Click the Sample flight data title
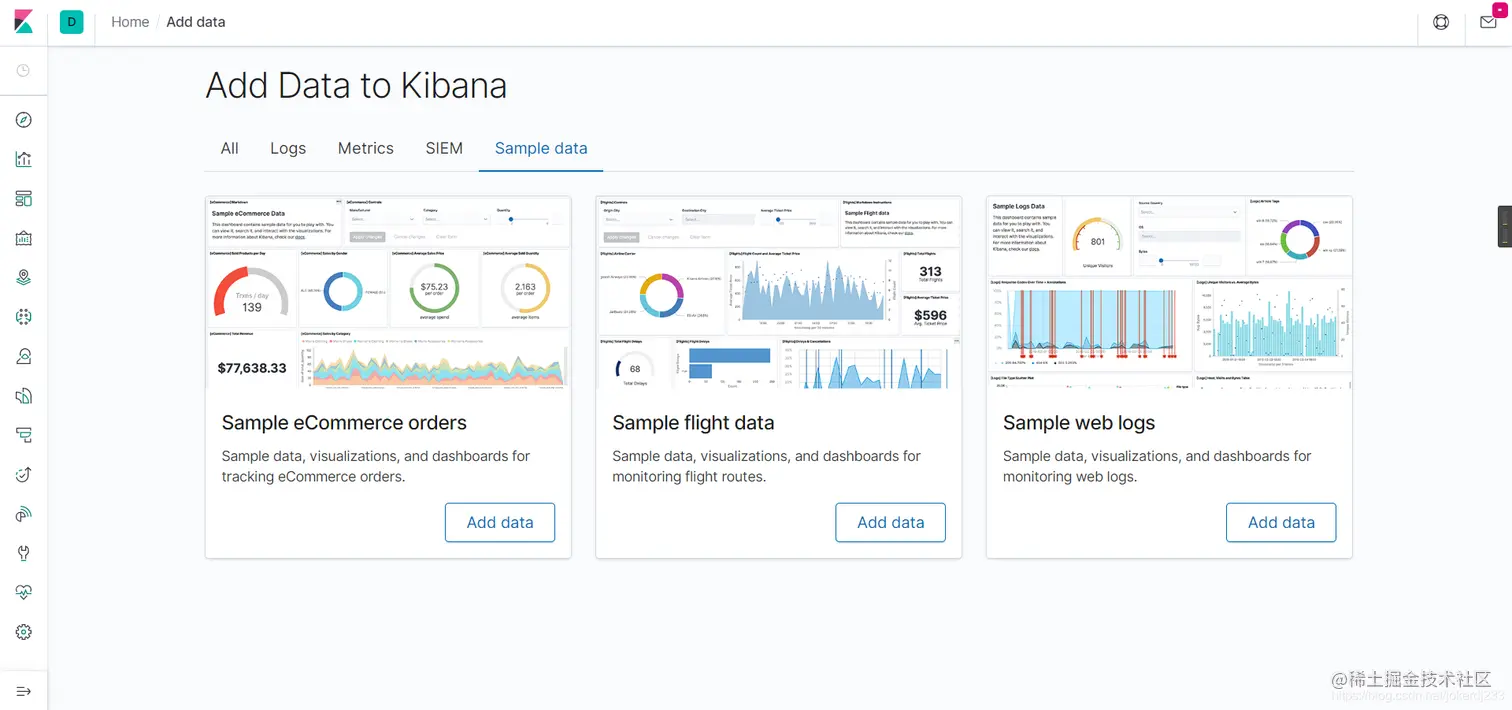 pos(693,423)
